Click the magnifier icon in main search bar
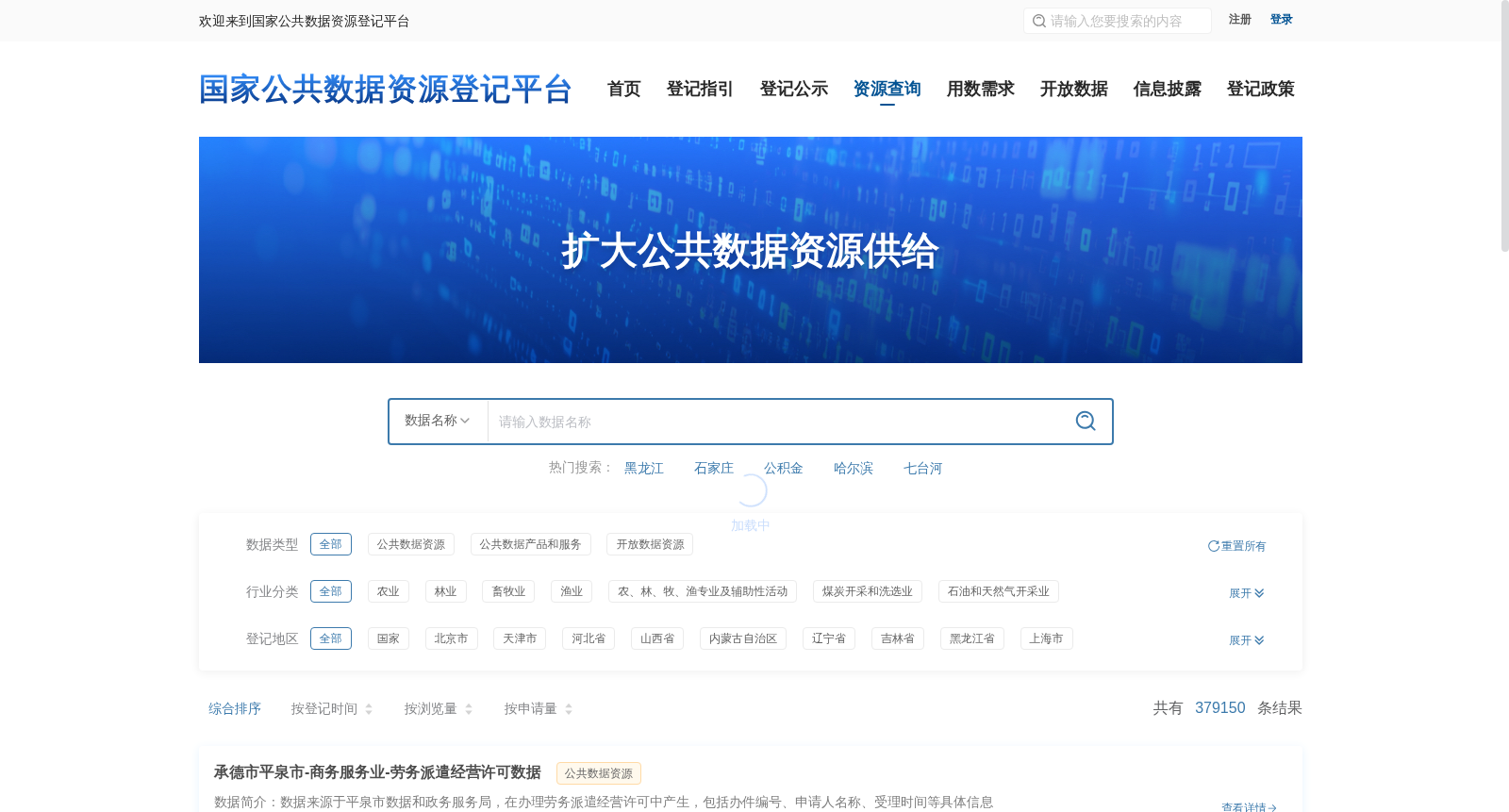Viewport: 1509px width, 812px height. (1086, 421)
